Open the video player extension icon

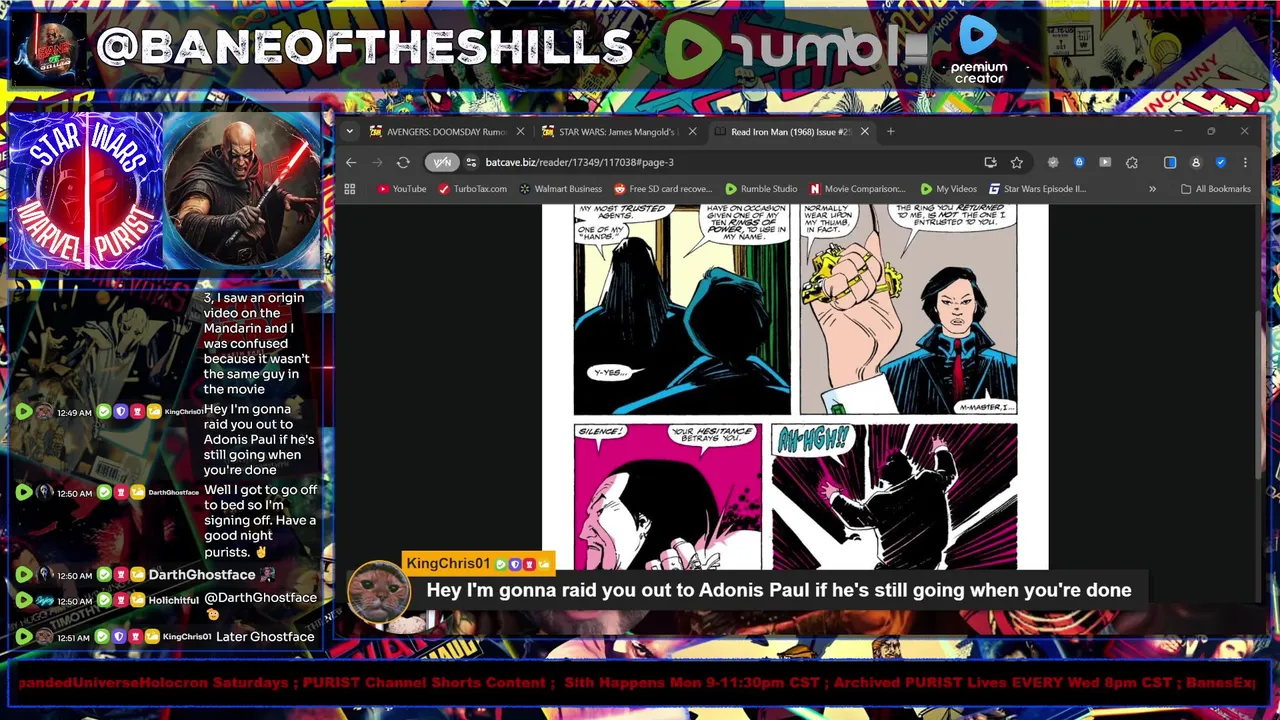click(1105, 162)
